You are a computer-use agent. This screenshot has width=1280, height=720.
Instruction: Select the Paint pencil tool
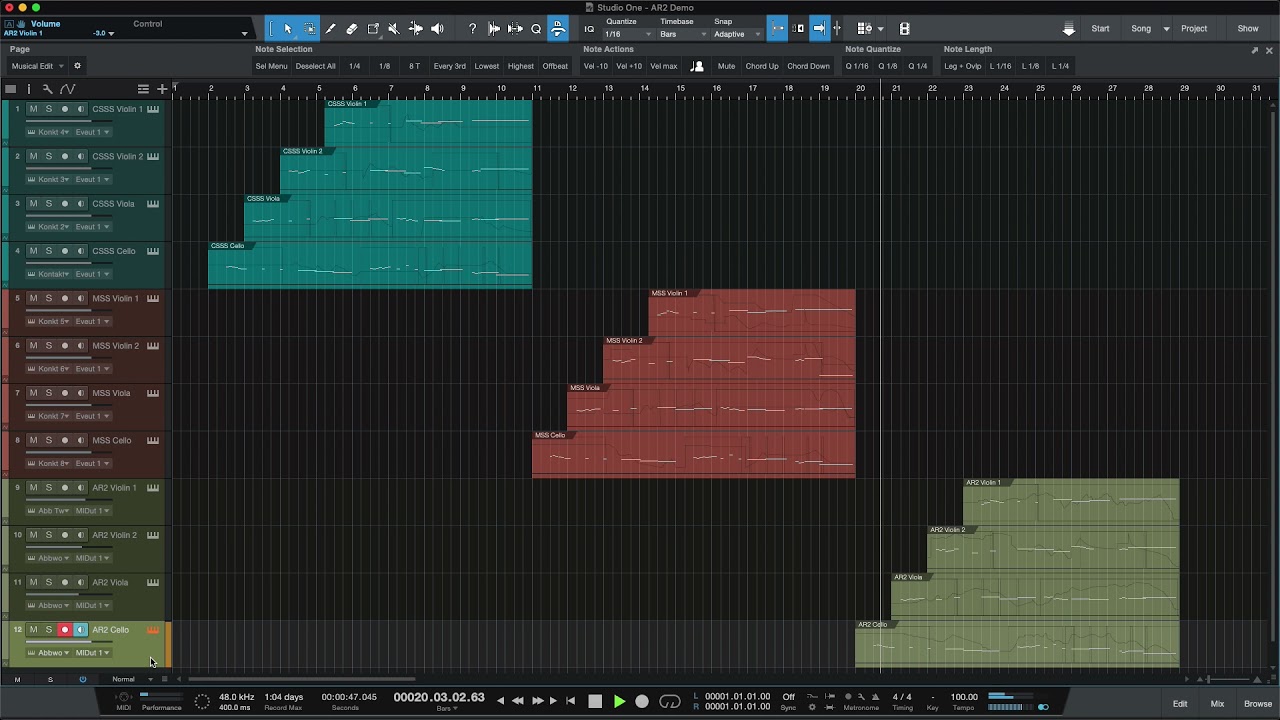point(331,29)
